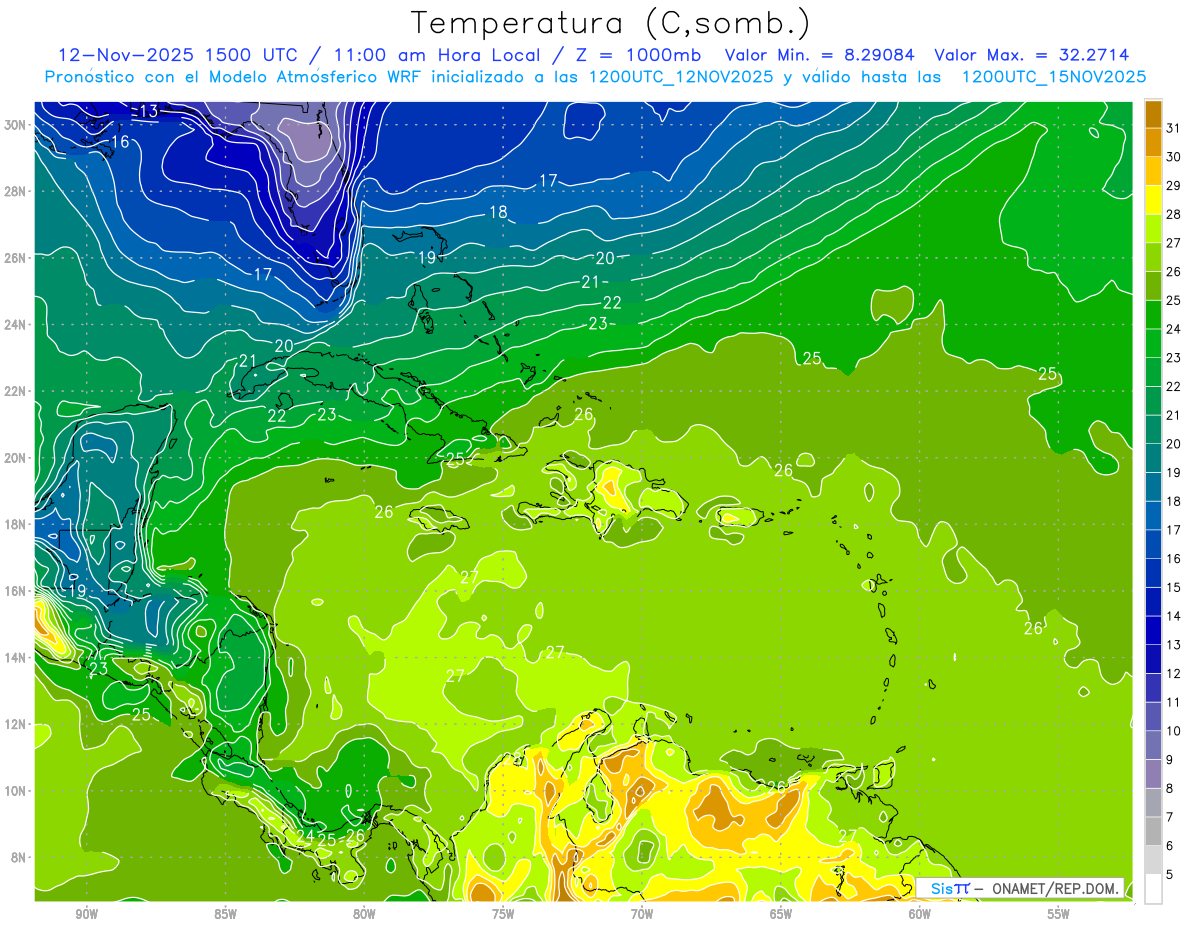Select the '70W' longitude axis label

tap(642, 914)
